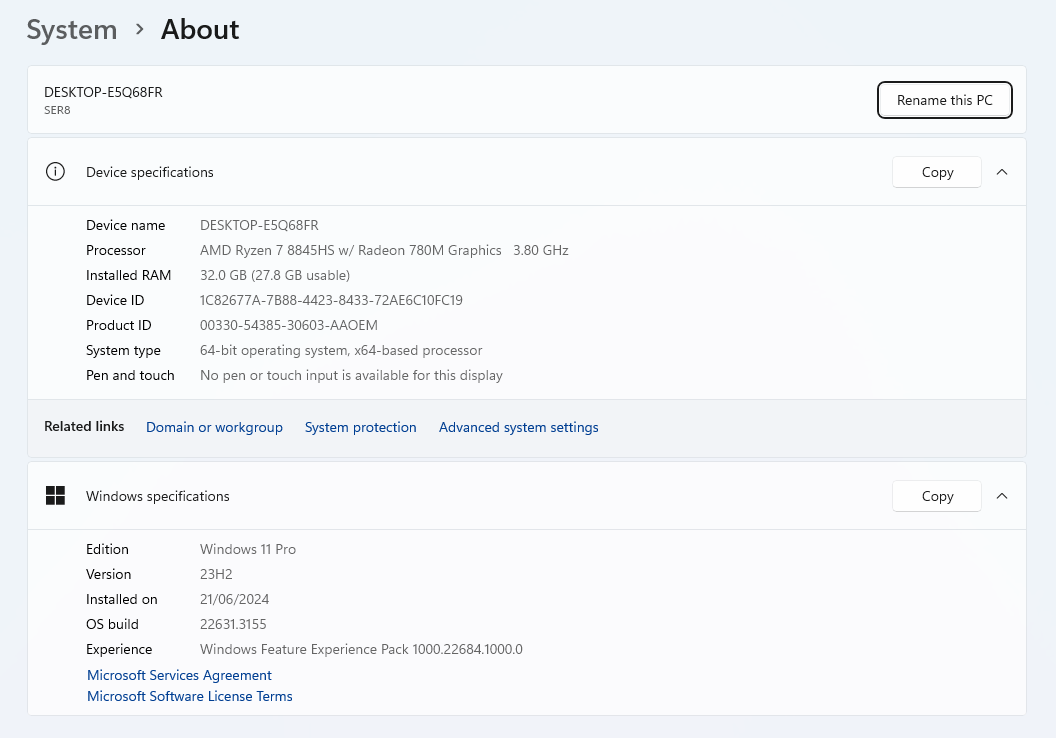The width and height of the screenshot is (1056, 738).
Task: Go back to System via breadcrumb
Action: (x=72, y=30)
